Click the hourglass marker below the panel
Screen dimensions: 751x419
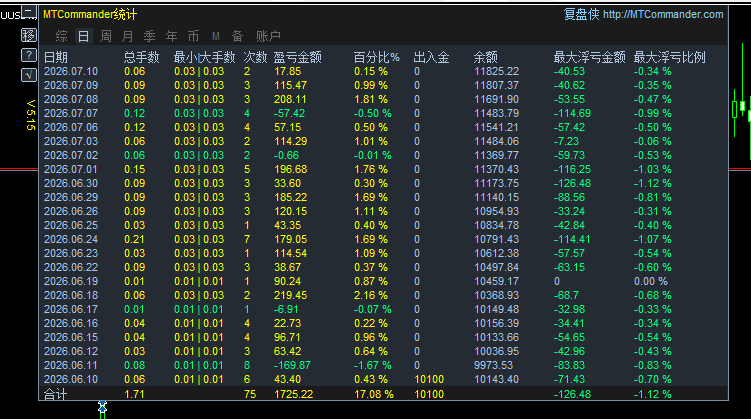102,408
